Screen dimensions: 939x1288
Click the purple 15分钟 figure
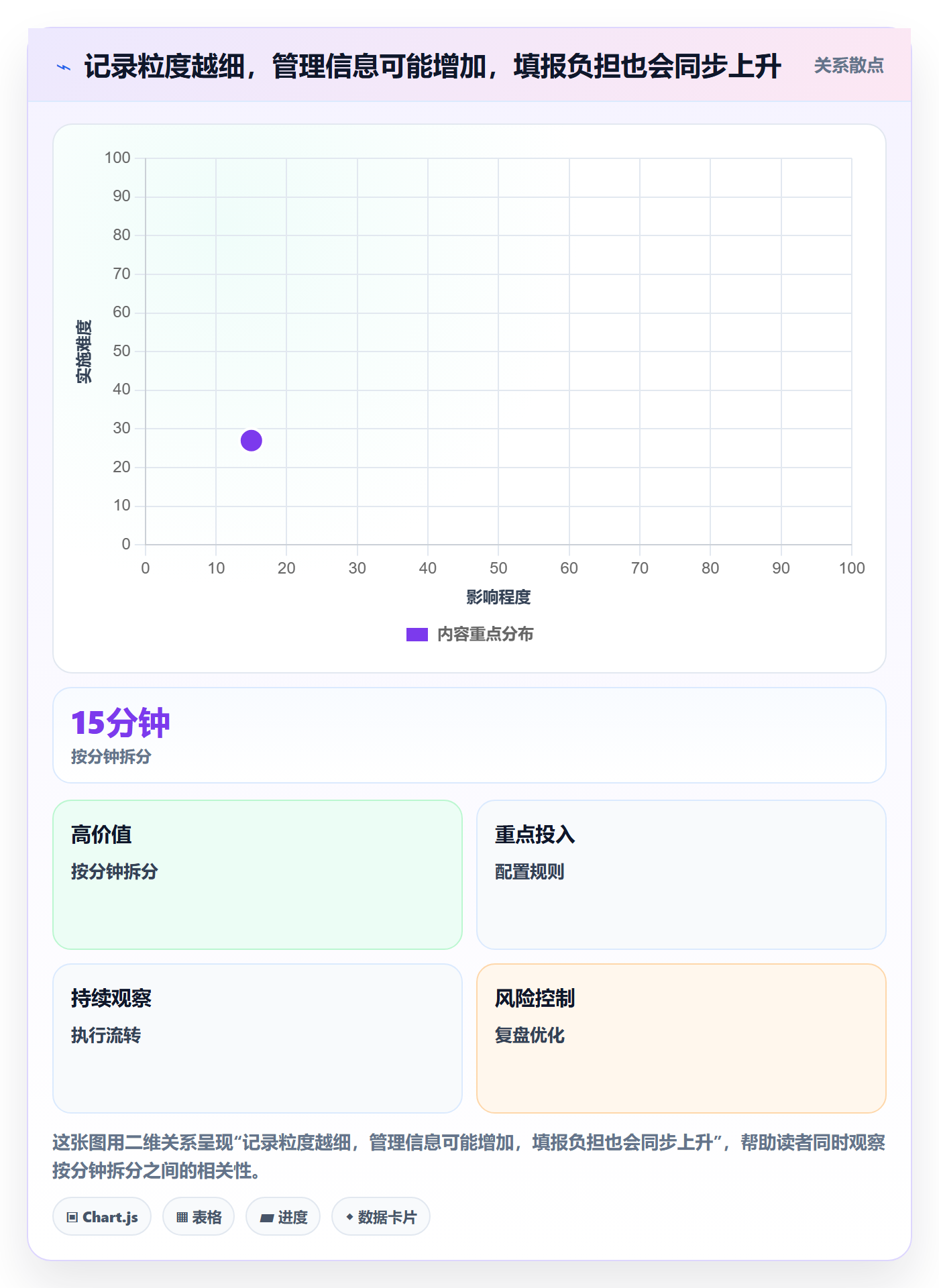[x=121, y=723]
